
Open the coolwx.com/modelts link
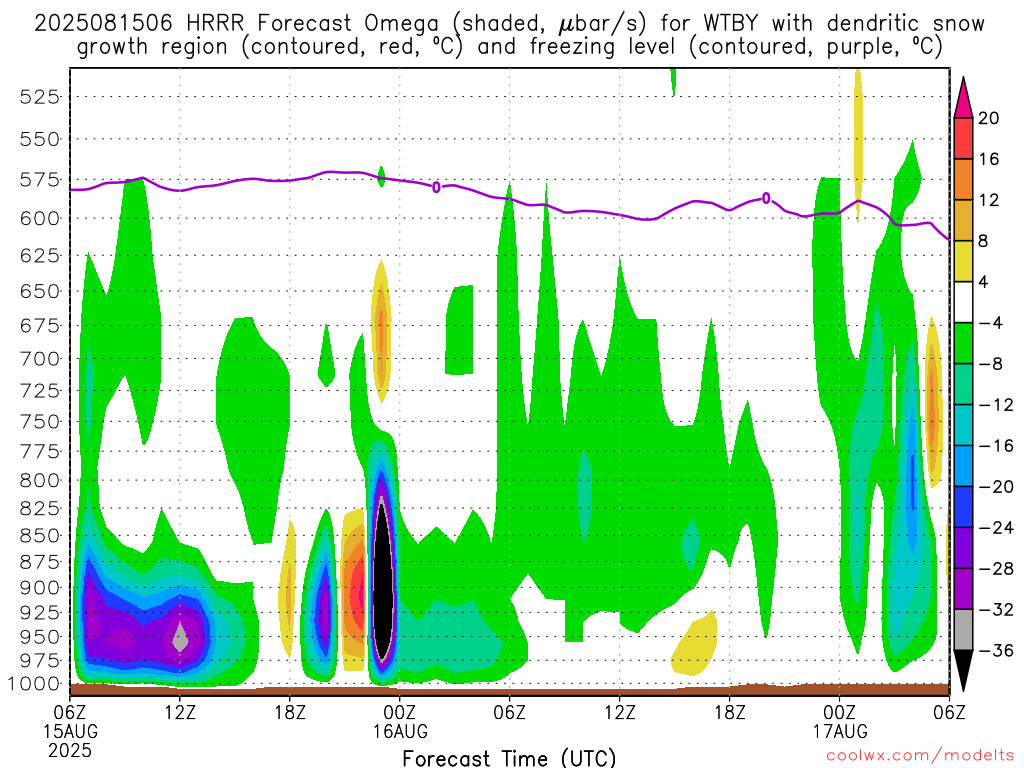coord(920,756)
